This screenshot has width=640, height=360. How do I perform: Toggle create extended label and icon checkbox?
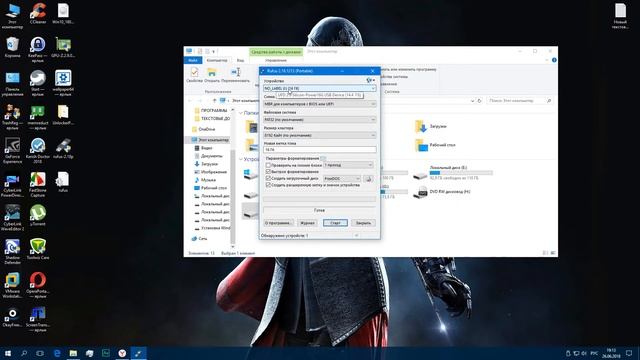[x=268, y=185]
